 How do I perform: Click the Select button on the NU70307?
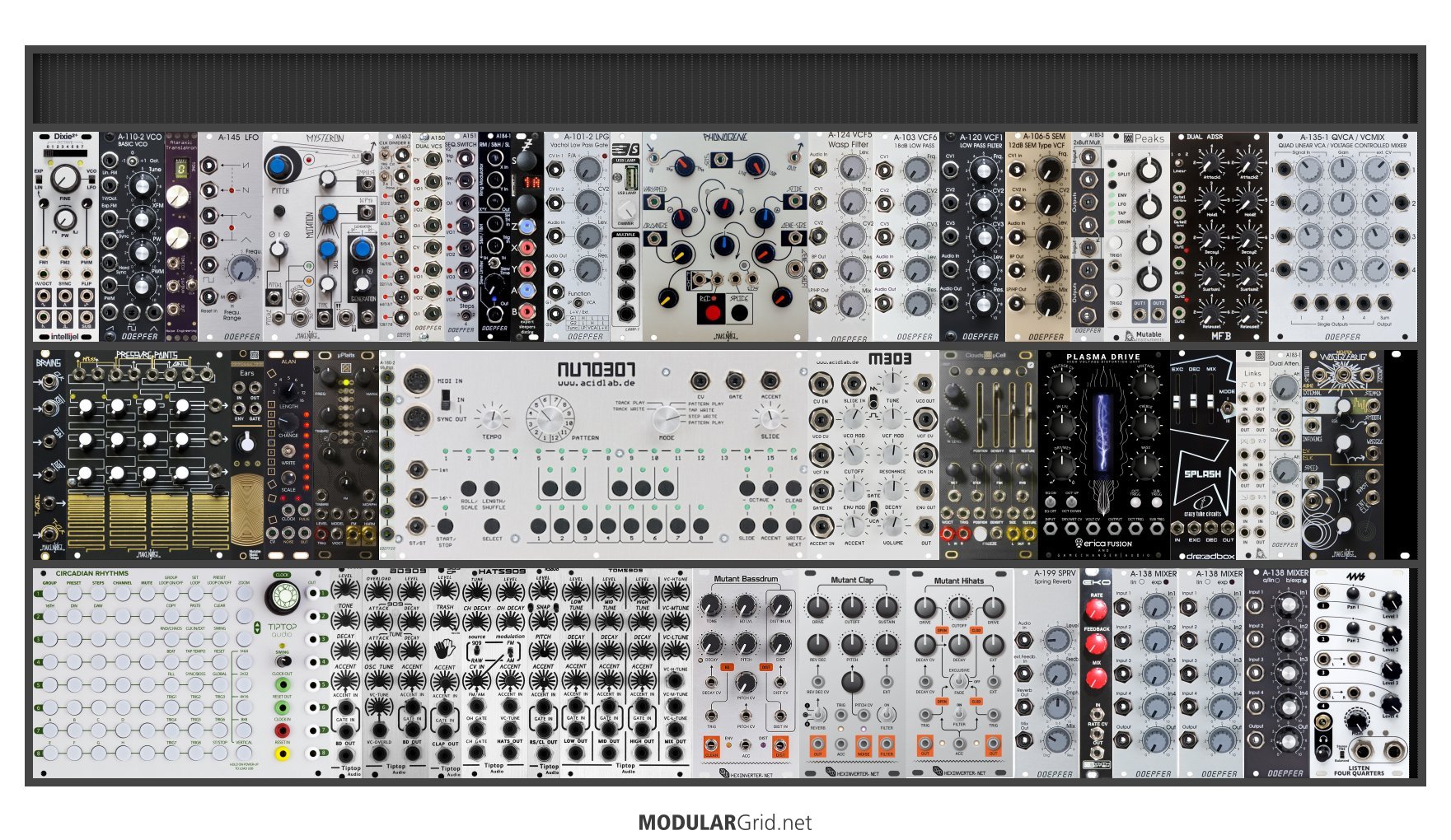click(492, 525)
